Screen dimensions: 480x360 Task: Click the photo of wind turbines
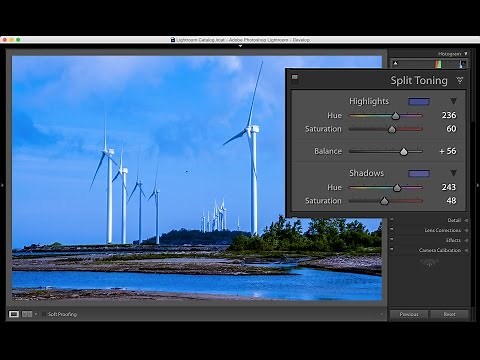pos(197,178)
